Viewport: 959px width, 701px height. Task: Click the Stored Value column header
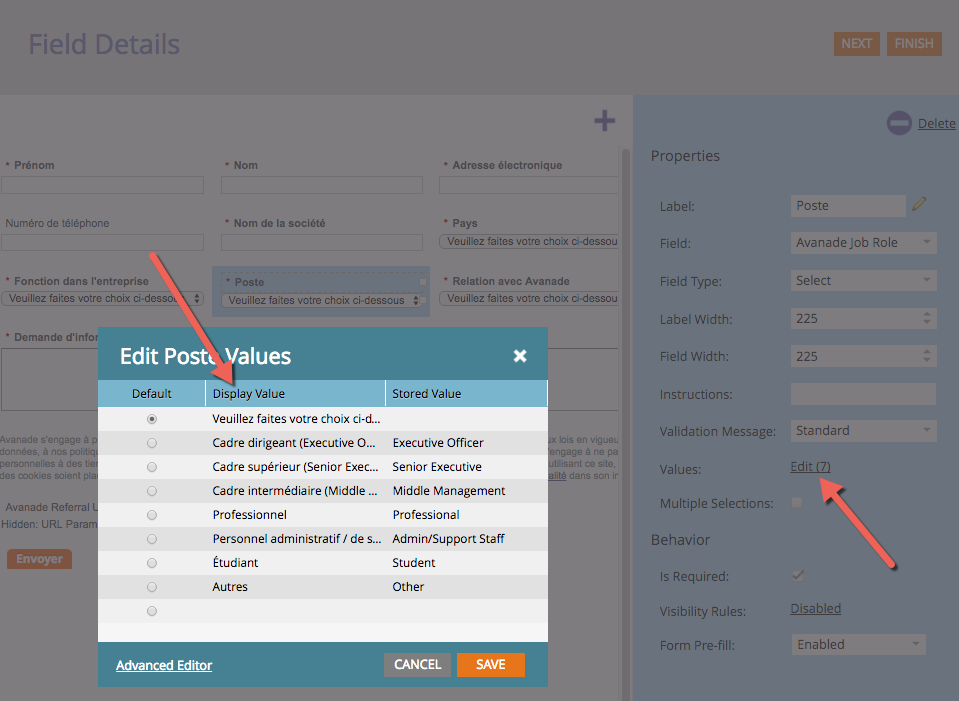click(x=466, y=394)
